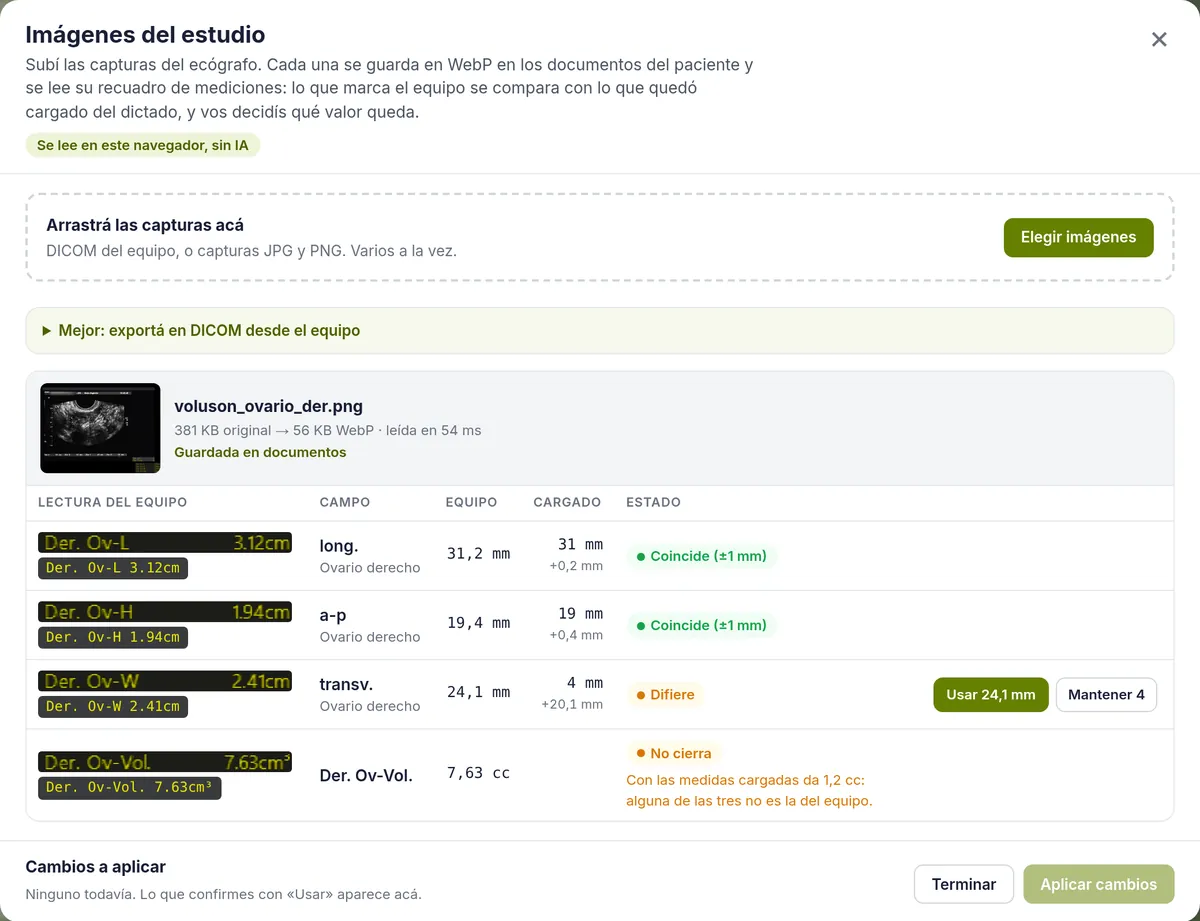Click the Guardada en documentos status

pos(260,452)
